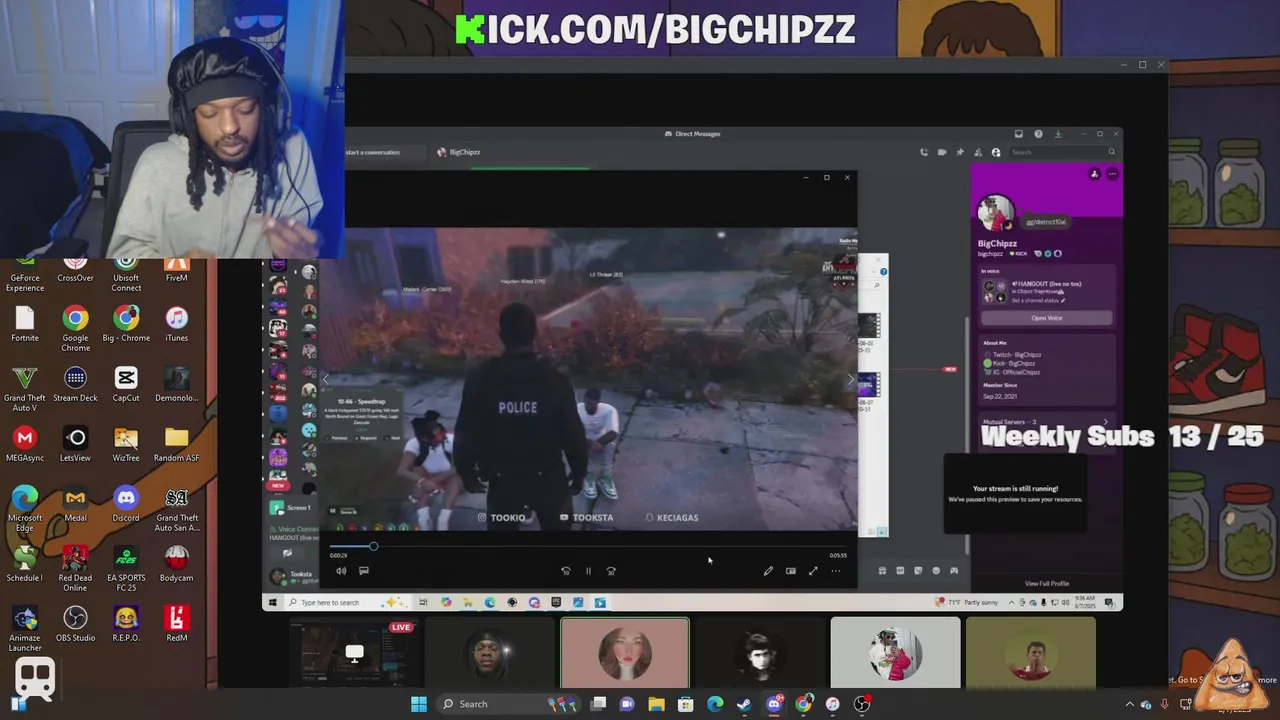Launch the Animaze Launcher desktop shortcut

point(25,629)
